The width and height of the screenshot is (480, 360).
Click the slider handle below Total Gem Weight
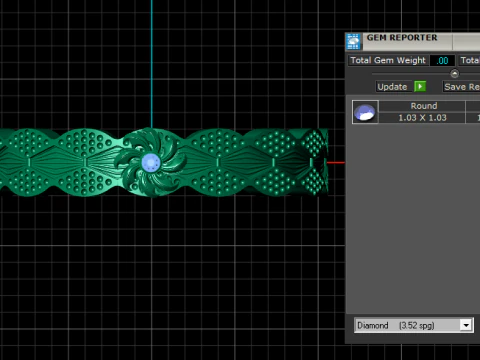point(454,73)
